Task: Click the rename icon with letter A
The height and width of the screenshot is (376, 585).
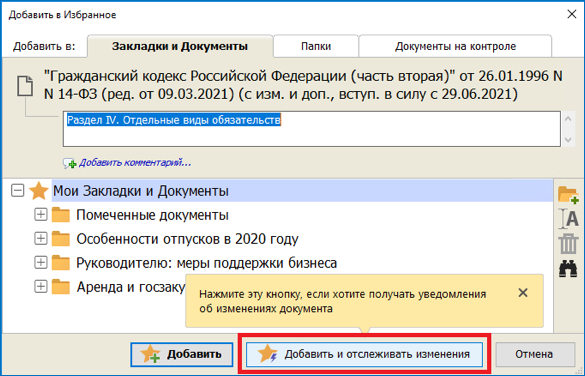Action: coord(569,219)
